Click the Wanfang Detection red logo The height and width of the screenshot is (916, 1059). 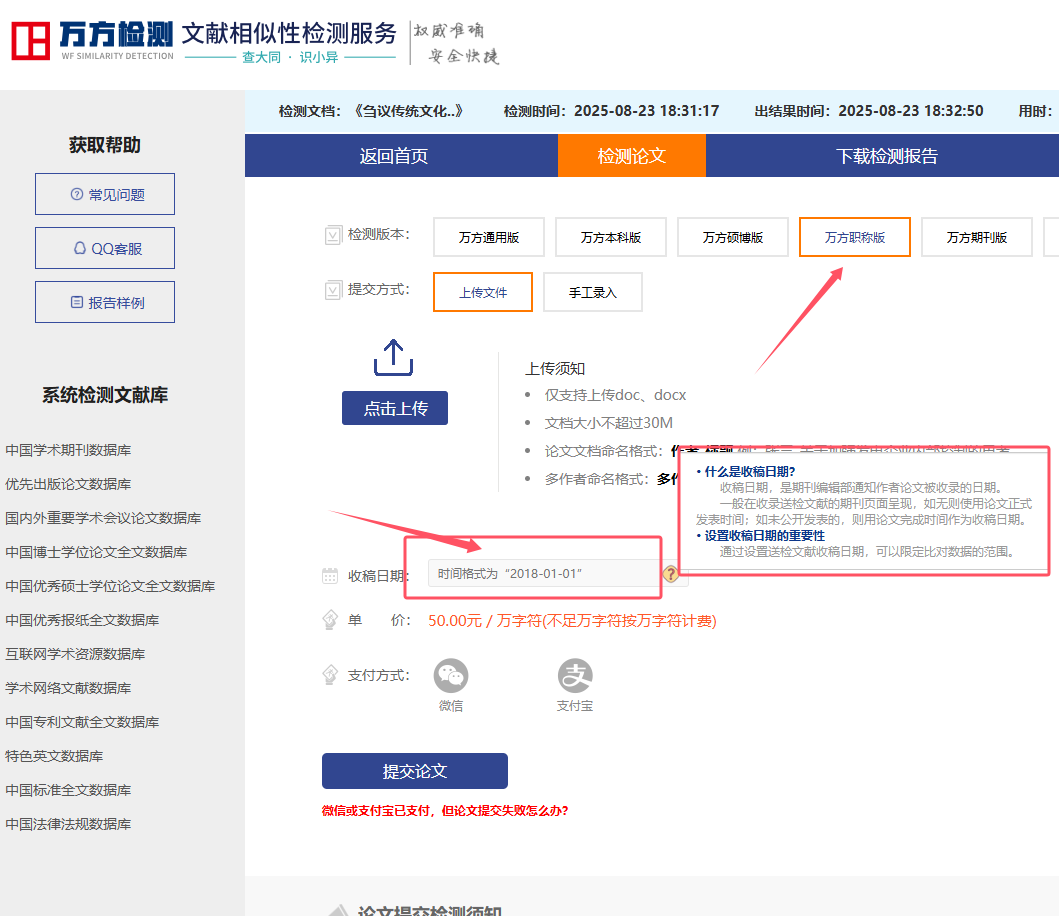[30, 41]
